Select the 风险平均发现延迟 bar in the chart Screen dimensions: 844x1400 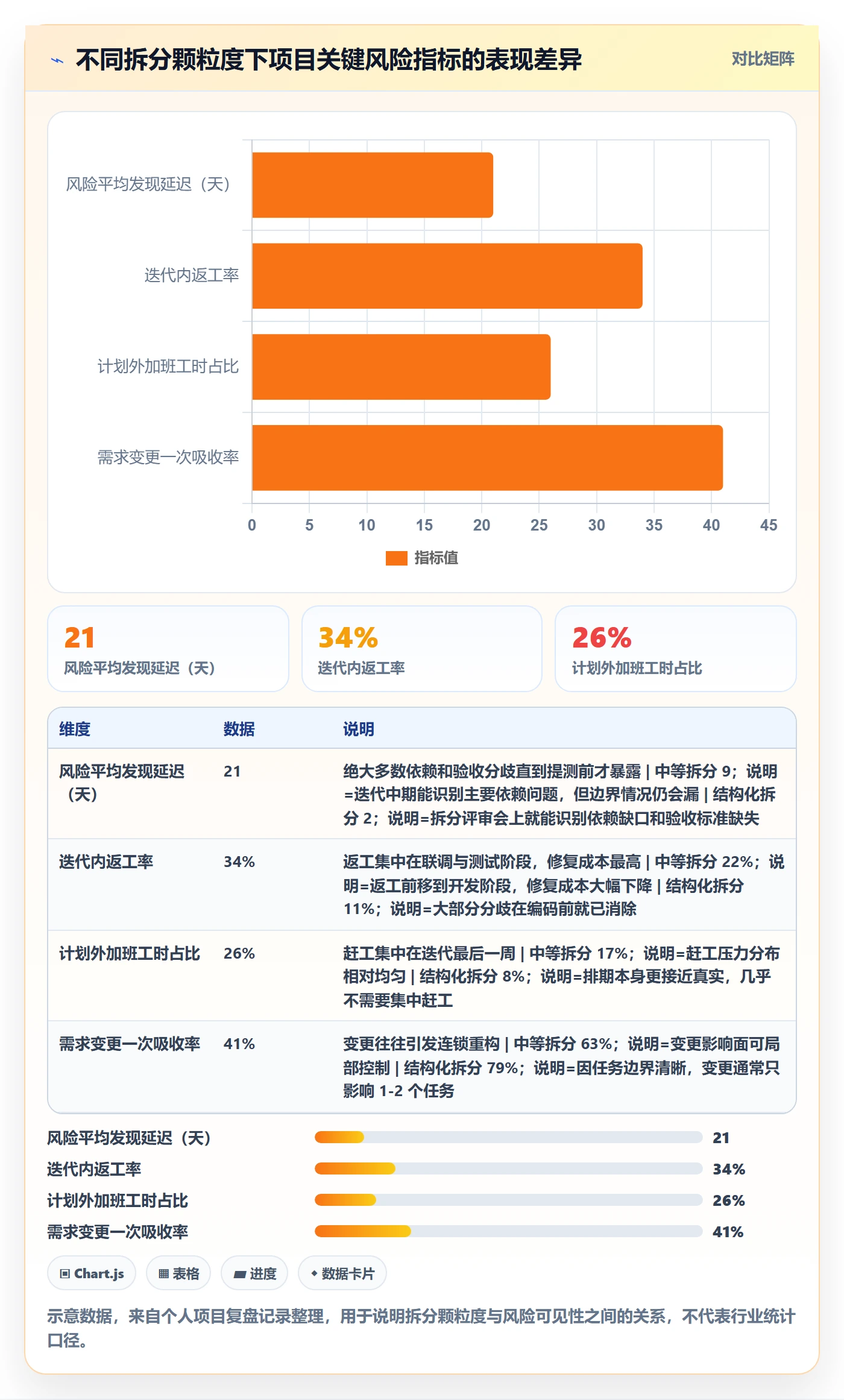373,185
